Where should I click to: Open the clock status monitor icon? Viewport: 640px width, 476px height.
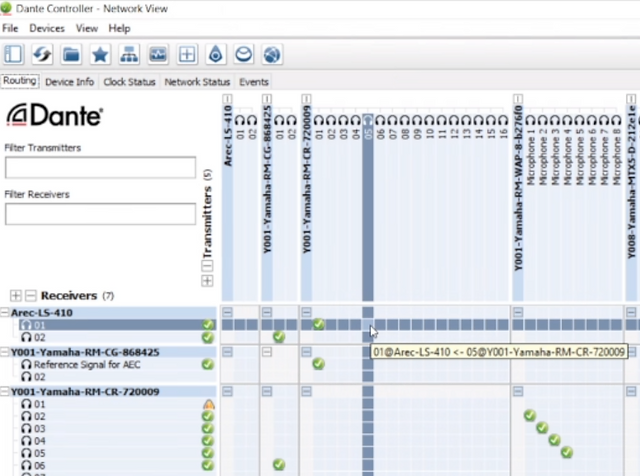click(158, 54)
